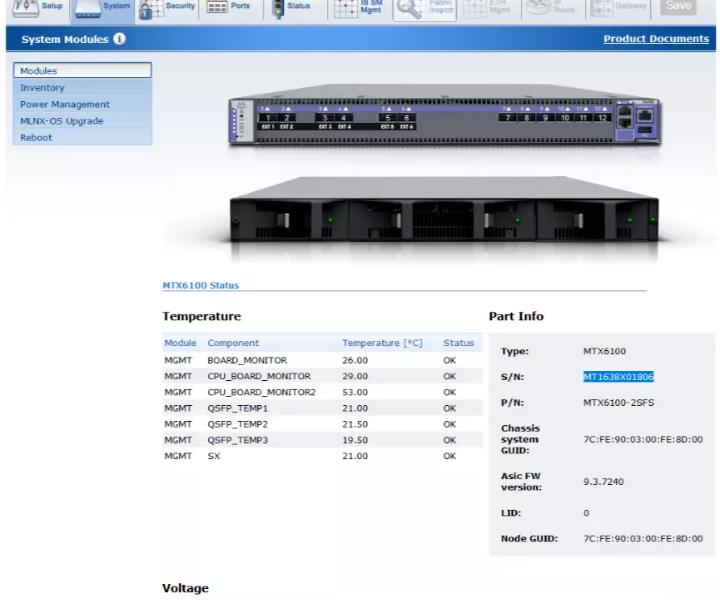Image resolution: width=720 pixels, height=600 pixels.
Task: Open the Gateway icon
Action: pos(601,8)
